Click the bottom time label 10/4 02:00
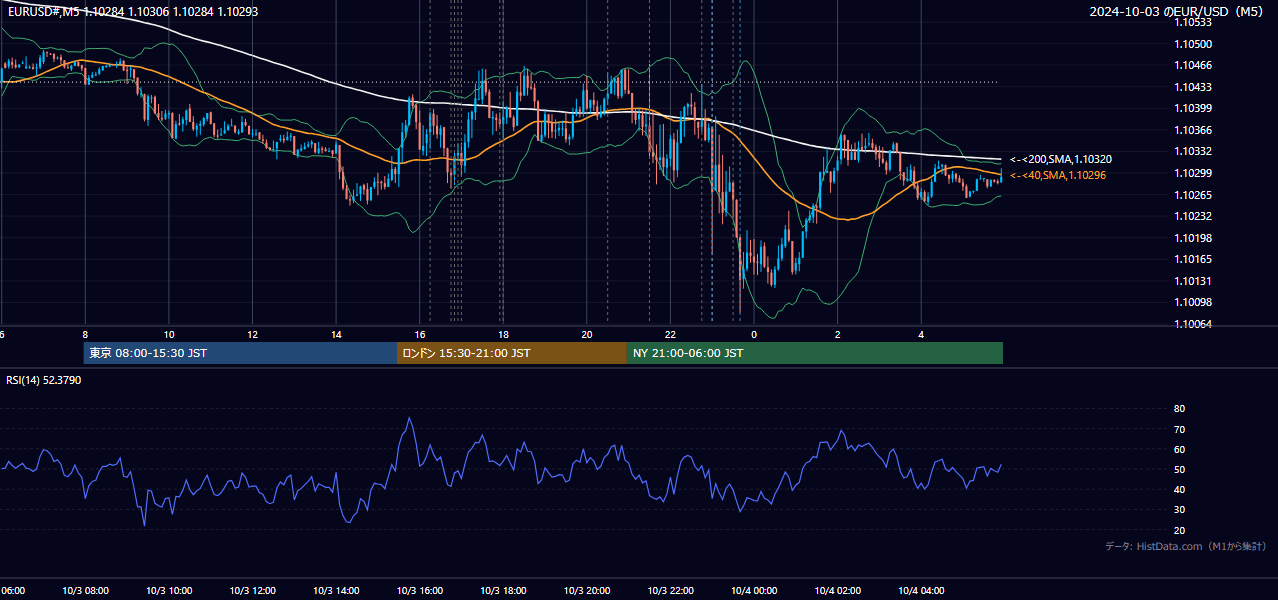The width and height of the screenshot is (1278, 600). [x=837, y=591]
